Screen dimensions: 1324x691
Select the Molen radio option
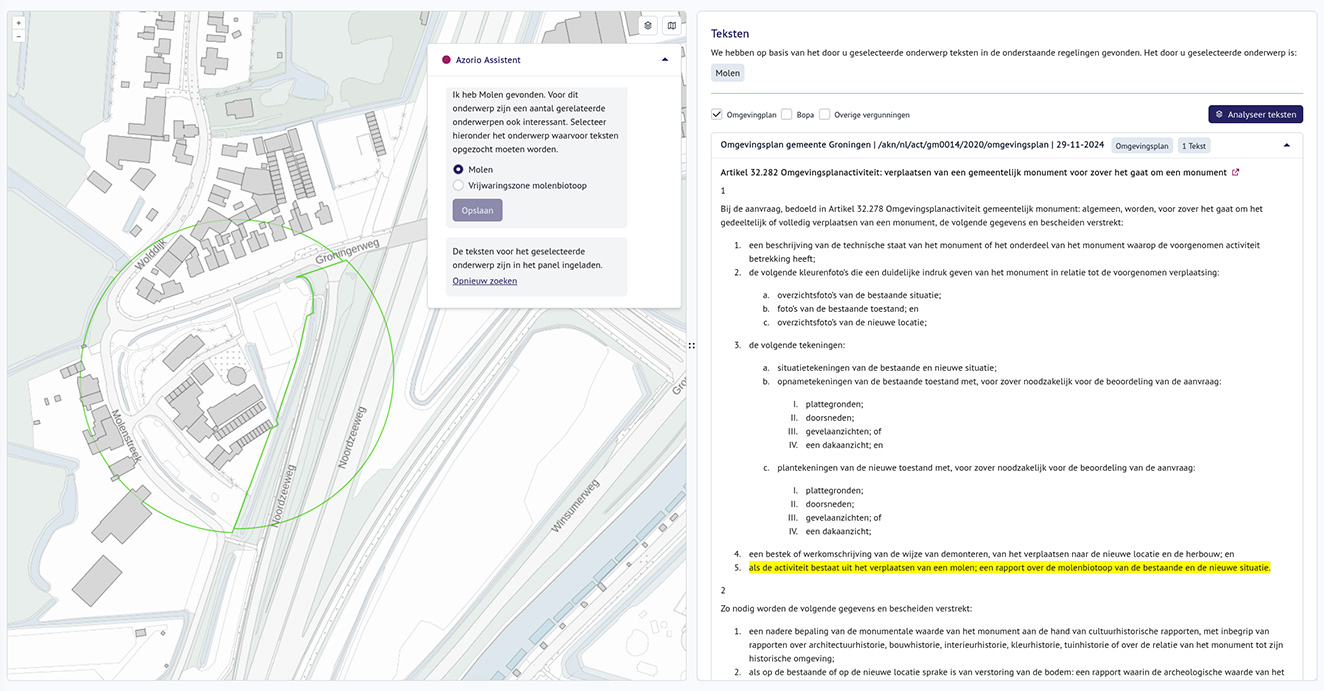[x=458, y=170]
